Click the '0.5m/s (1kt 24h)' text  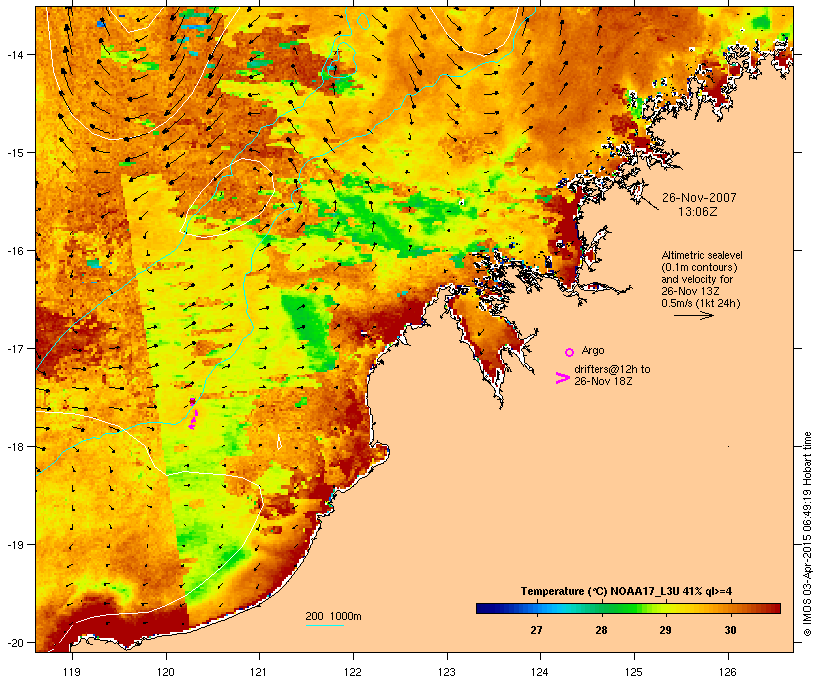(701, 303)
